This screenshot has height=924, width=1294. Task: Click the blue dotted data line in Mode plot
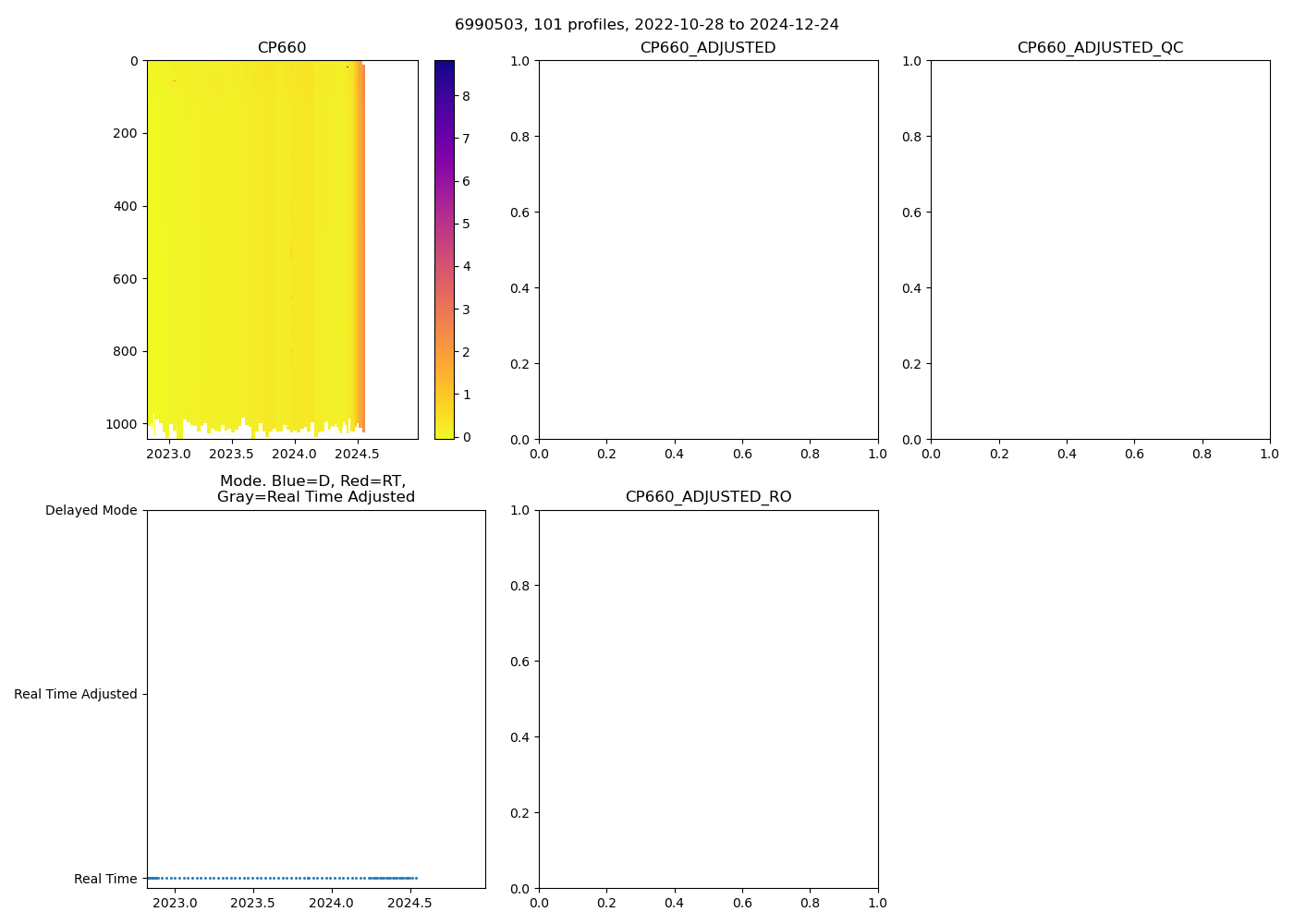(x=277, y=878)
